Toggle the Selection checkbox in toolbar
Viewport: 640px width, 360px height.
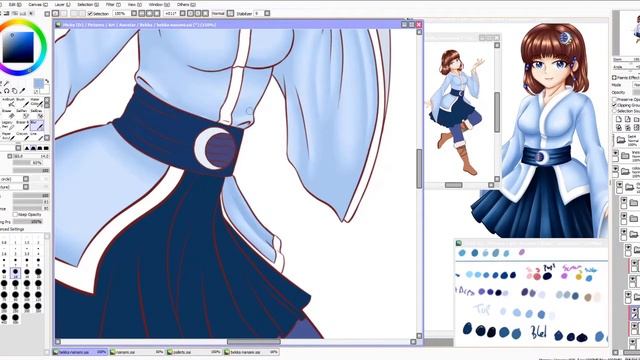pyautogui.click(x=90, y=13)
